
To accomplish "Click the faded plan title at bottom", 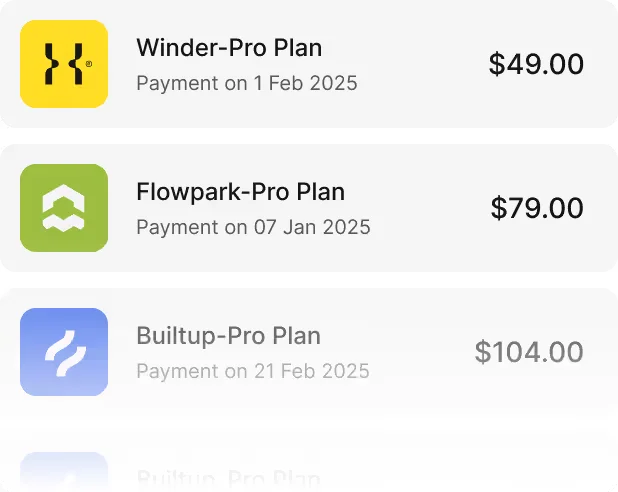I will [x=228, y=479].
